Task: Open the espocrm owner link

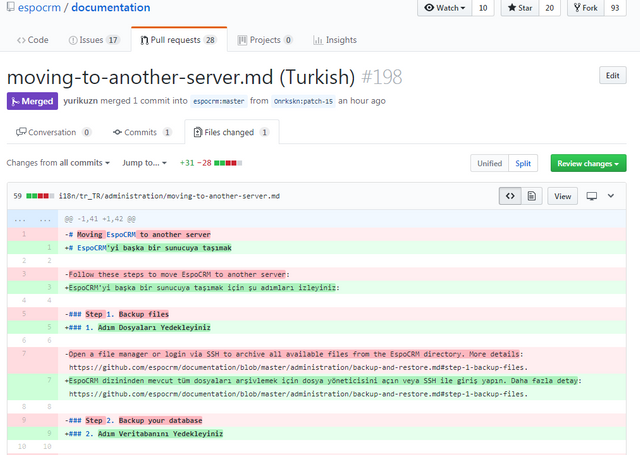Action: [39, 7]
